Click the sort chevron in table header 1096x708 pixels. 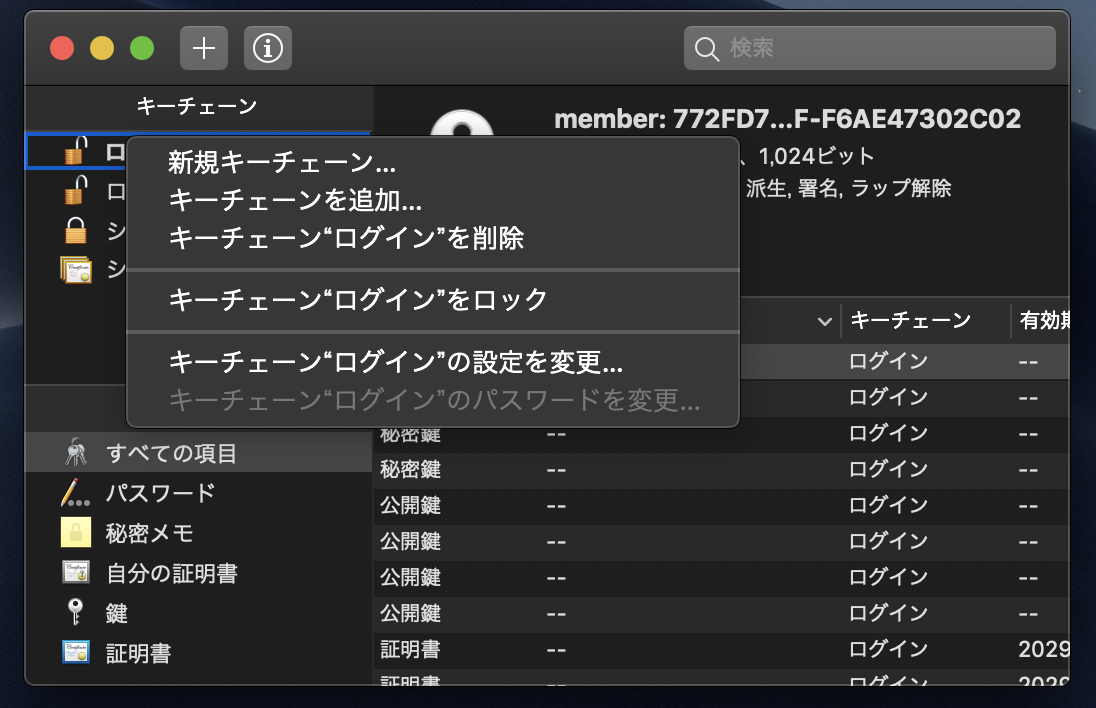tap(825, 322)
